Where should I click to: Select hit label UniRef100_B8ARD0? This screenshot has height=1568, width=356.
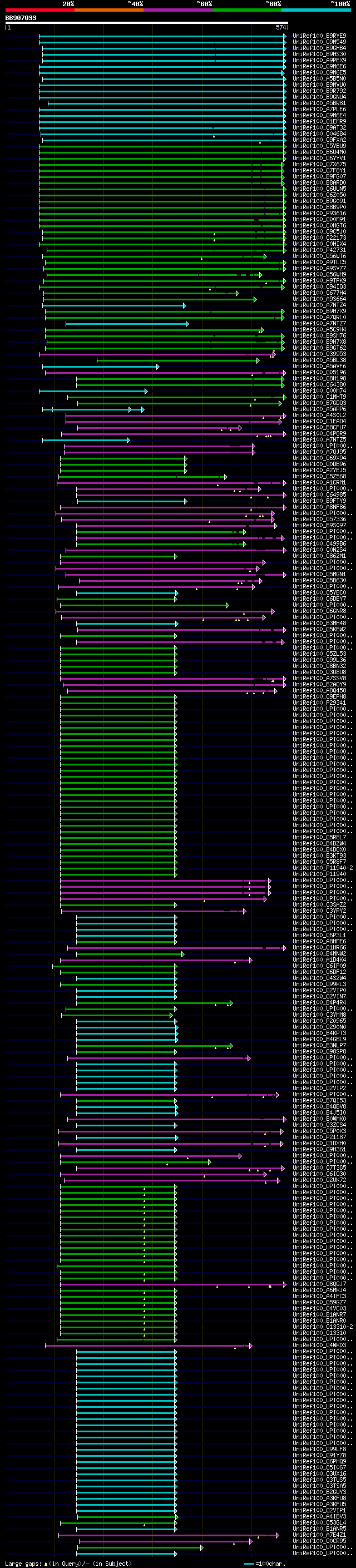319,182
